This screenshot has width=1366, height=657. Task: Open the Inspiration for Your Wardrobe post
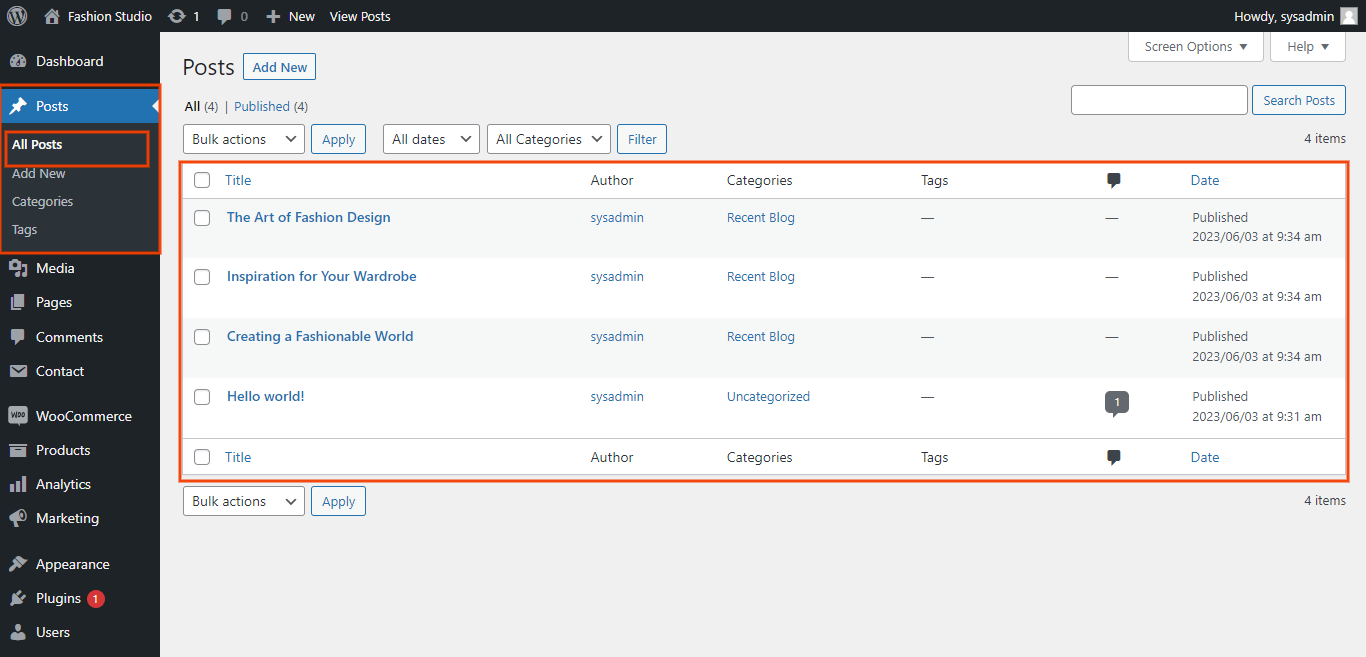point(321,276)
